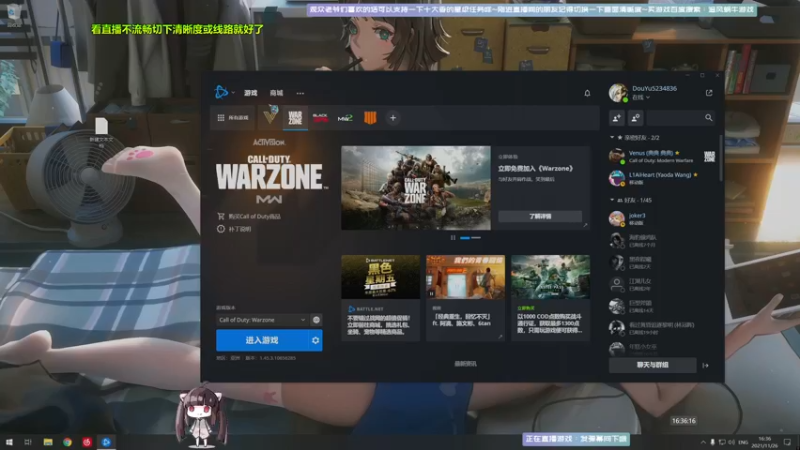Click the friends search magnifier icon
The width and height of the screenshot is (800, 450).
(709, 118)
